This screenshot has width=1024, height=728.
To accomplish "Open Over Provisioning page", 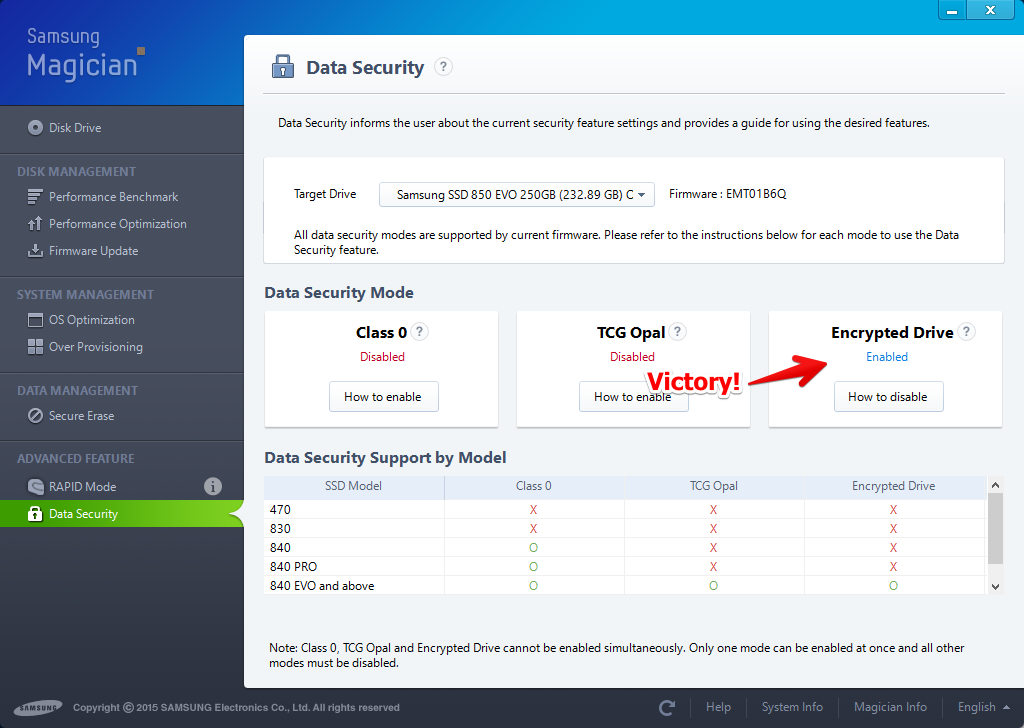I will click(x=96, y=347).
